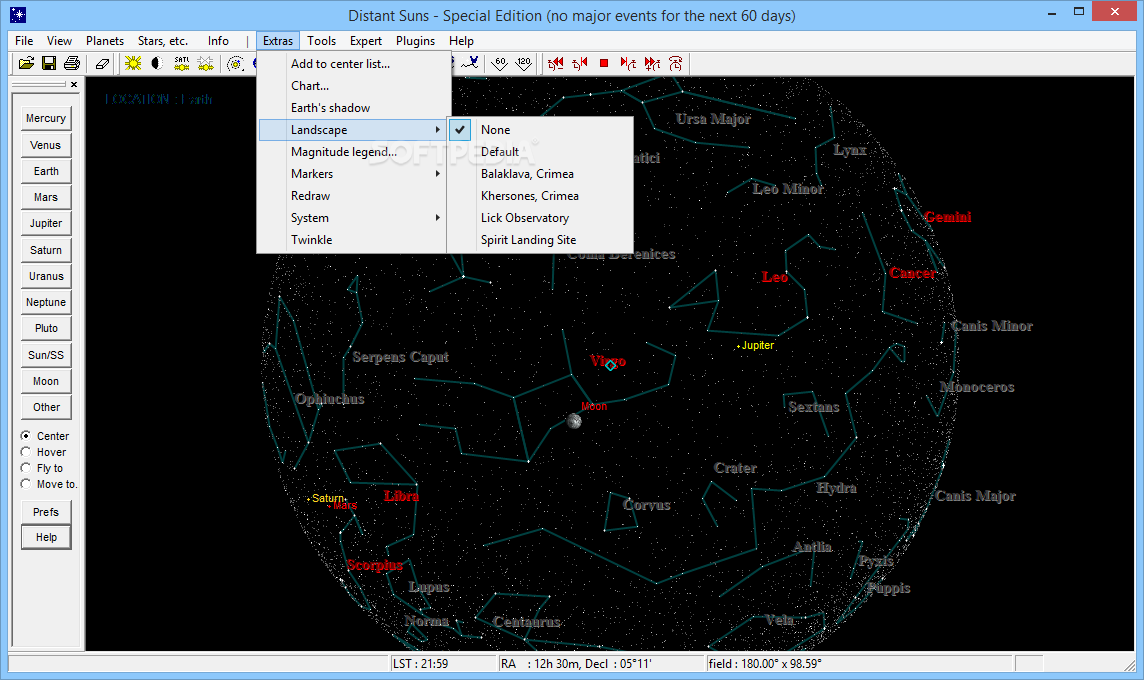This screenshot has height=680, width=1144.
Task: Click step forward time icon
Action: (627, 63)
